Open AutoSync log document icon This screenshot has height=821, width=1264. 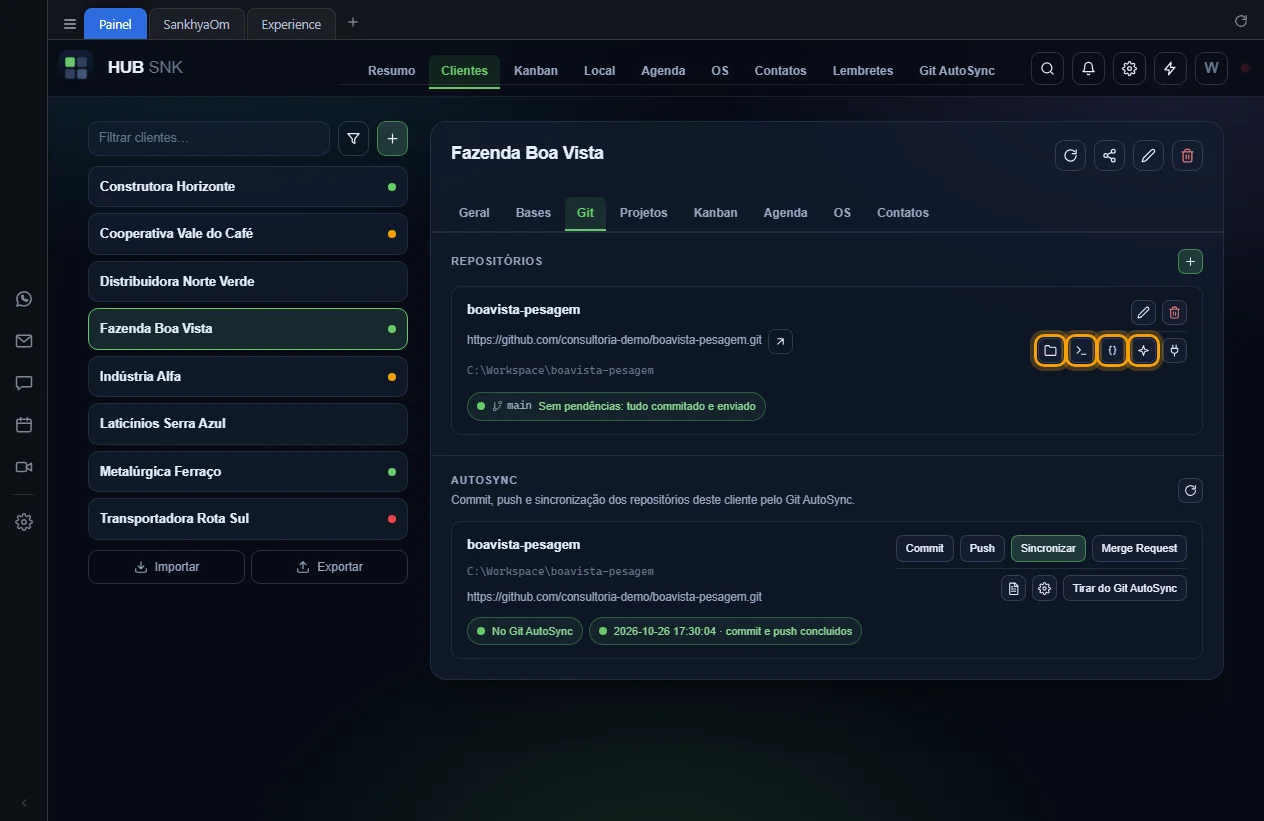click(x=1013, y=588)
